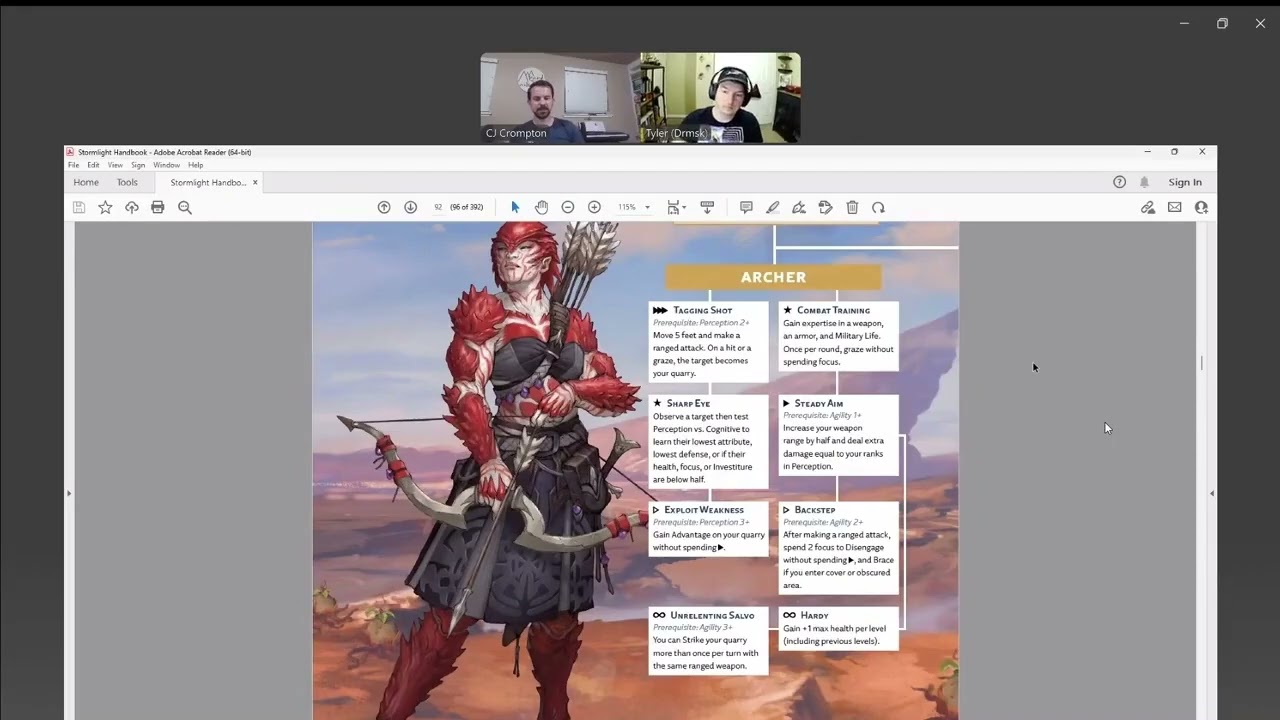The width and height of the screenshot is (1280, 720).
Task: Close the outer video call window
Action: pyautogui.click(x=1260, y=23)
